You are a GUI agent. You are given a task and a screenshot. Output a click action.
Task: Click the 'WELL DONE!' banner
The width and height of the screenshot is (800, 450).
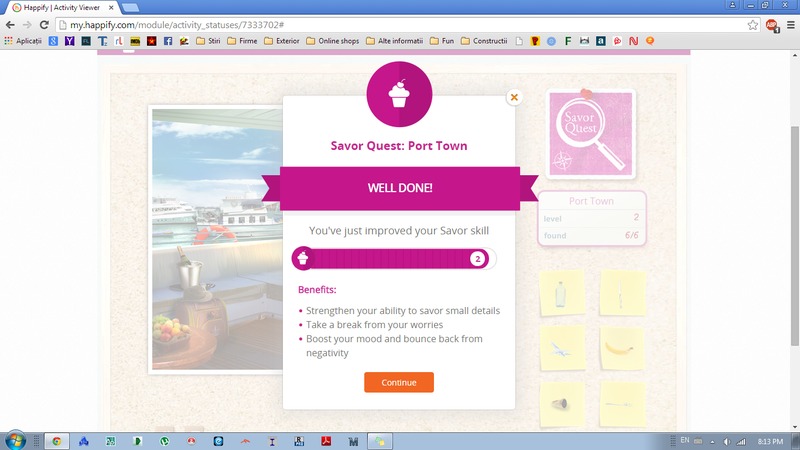[x=400, y=188]
